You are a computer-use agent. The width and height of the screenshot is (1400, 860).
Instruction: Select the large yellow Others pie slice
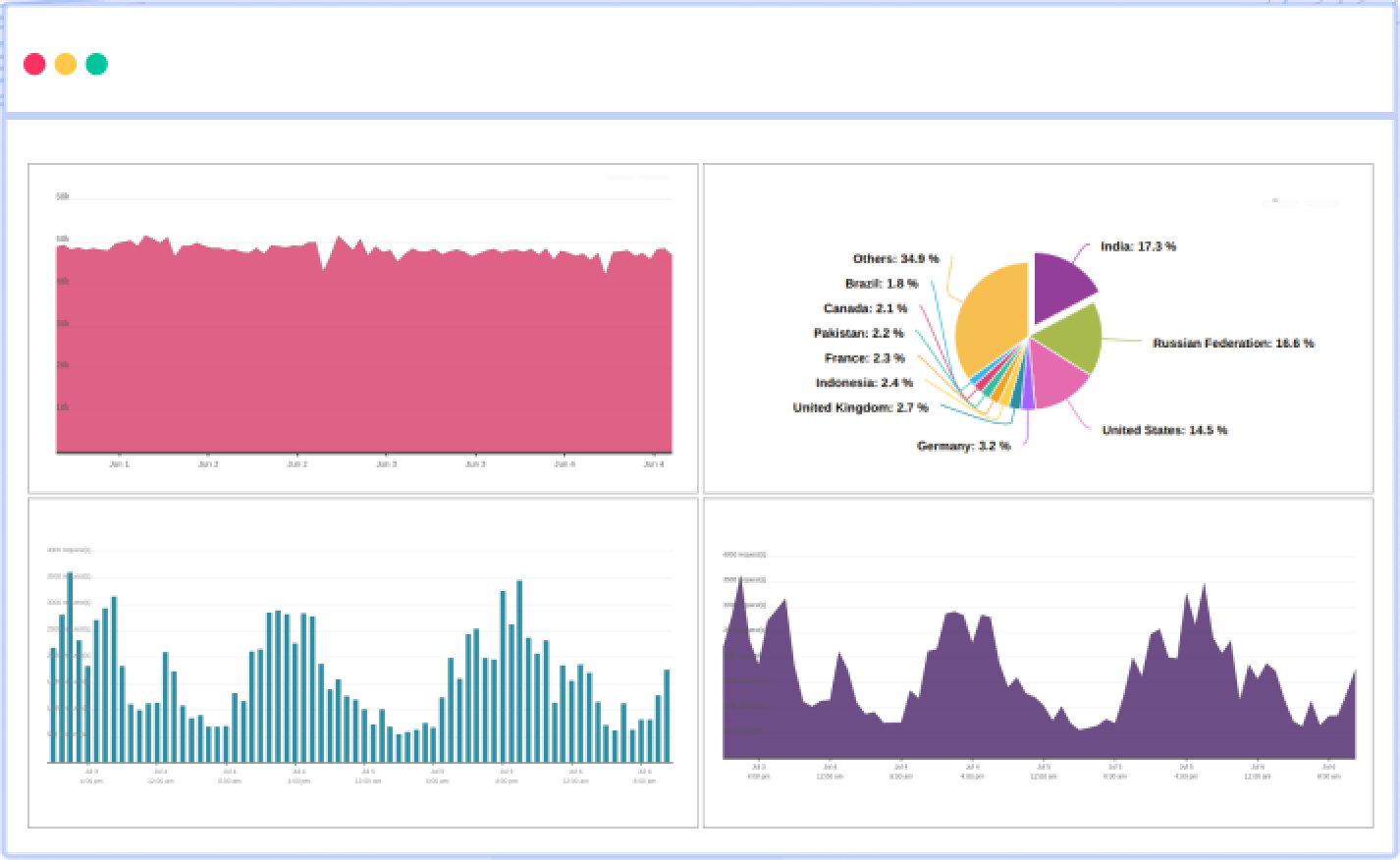990,319
